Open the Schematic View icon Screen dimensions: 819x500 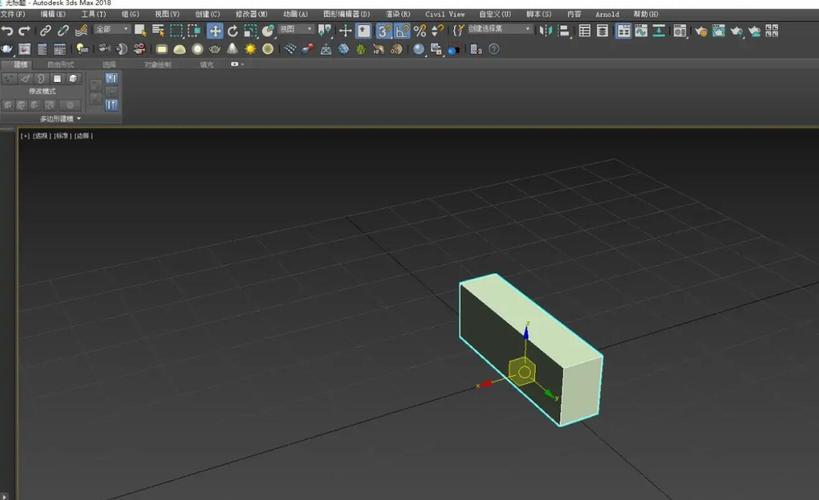[659, 31]
